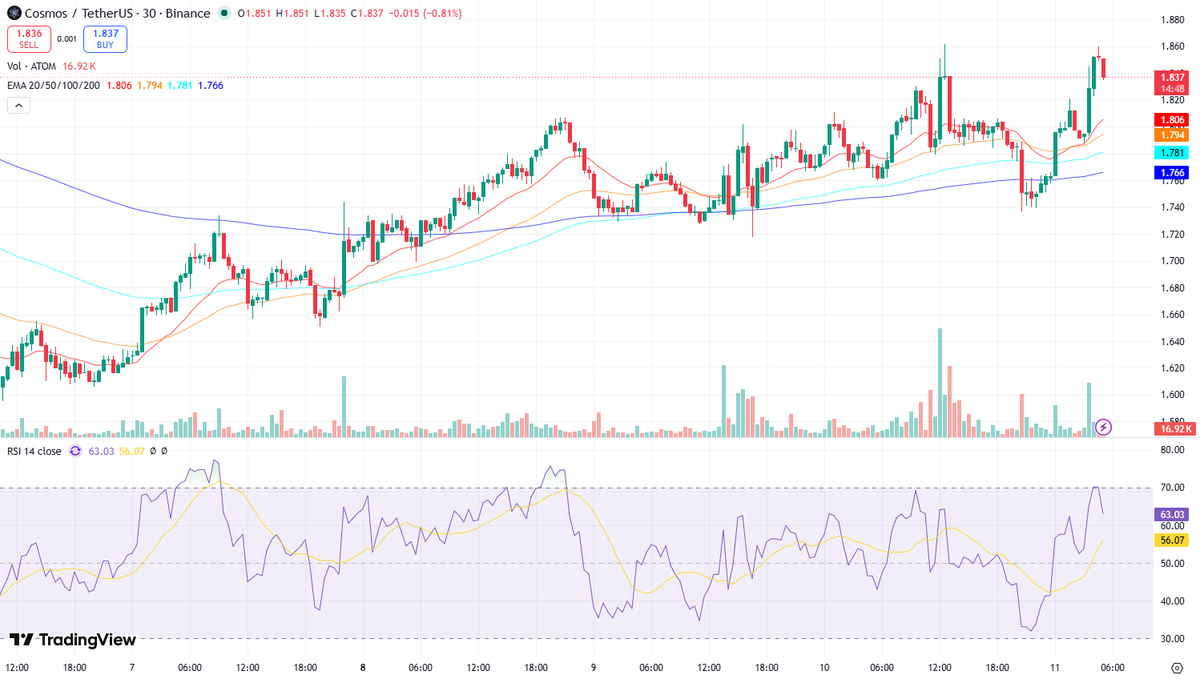Click the 1.660 price axis label

tap(1172, 314)
